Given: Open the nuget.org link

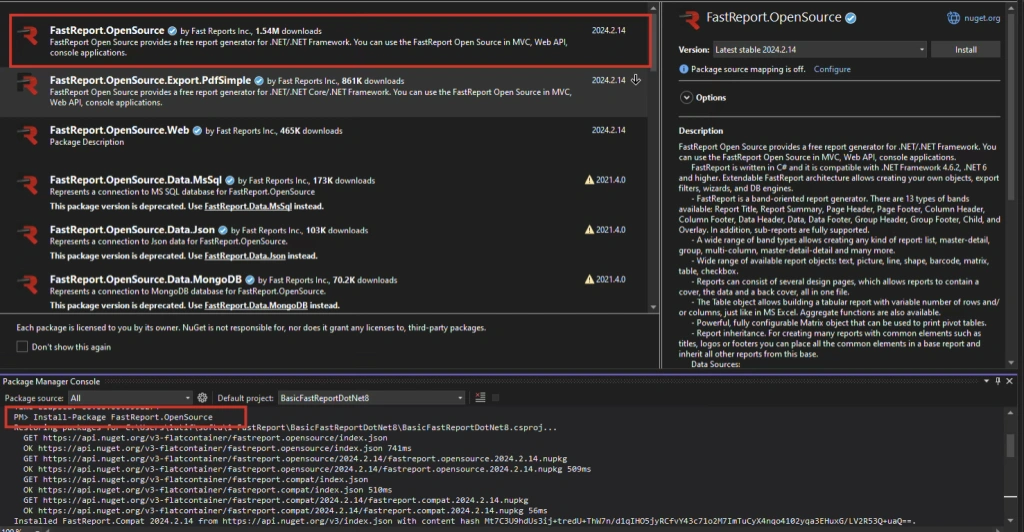Looking at the screenshot, I should tap(982, 18).
